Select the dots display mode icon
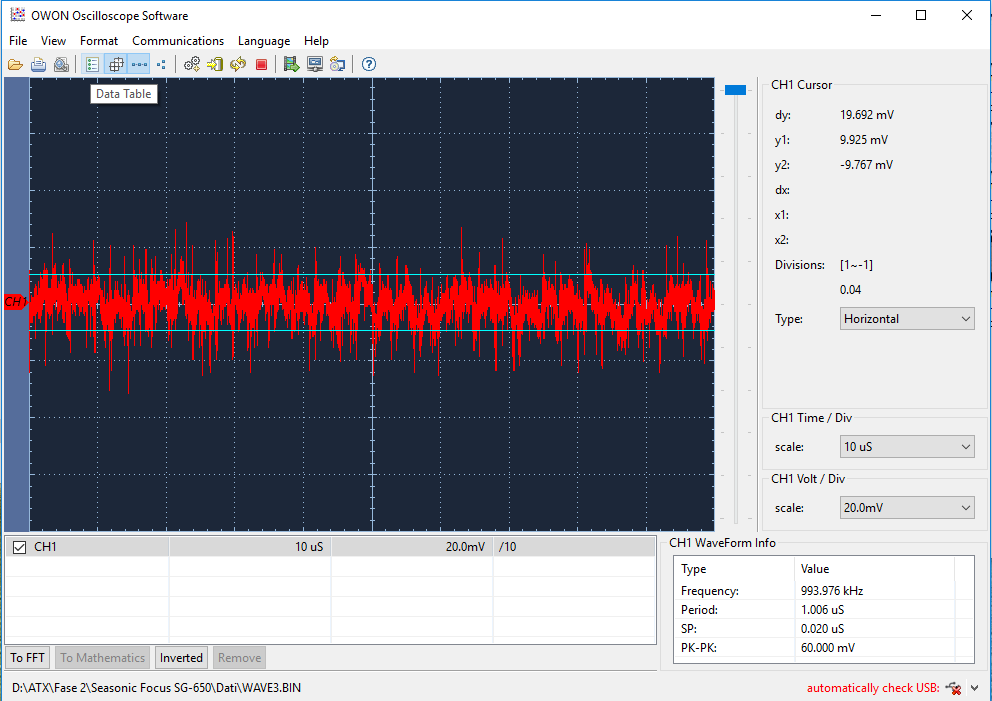 click(x=161, y=65)
